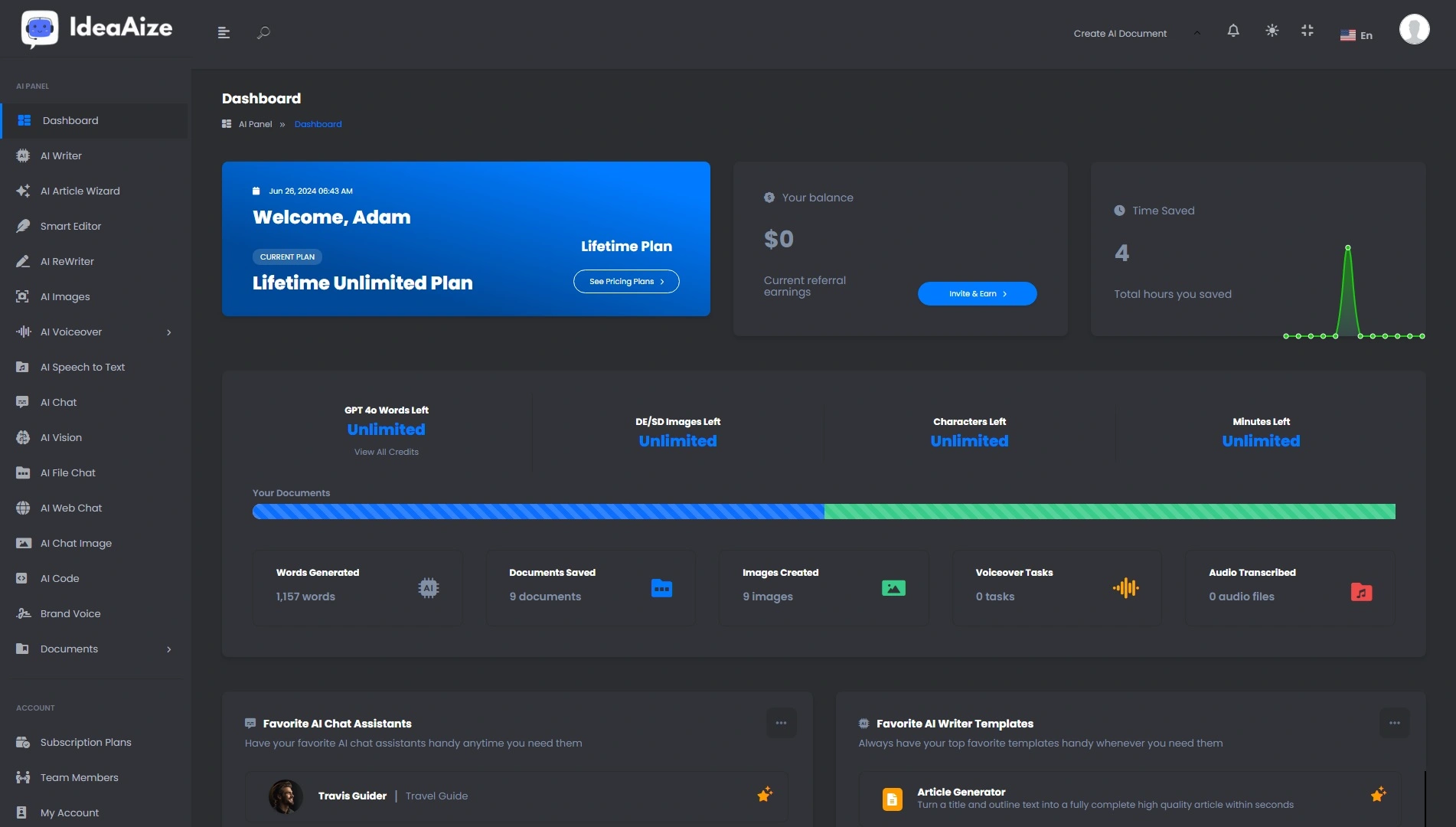Toggle fullscreen mode
Viewport: 1456px width, 827px height.
[x=1307, y=30]
